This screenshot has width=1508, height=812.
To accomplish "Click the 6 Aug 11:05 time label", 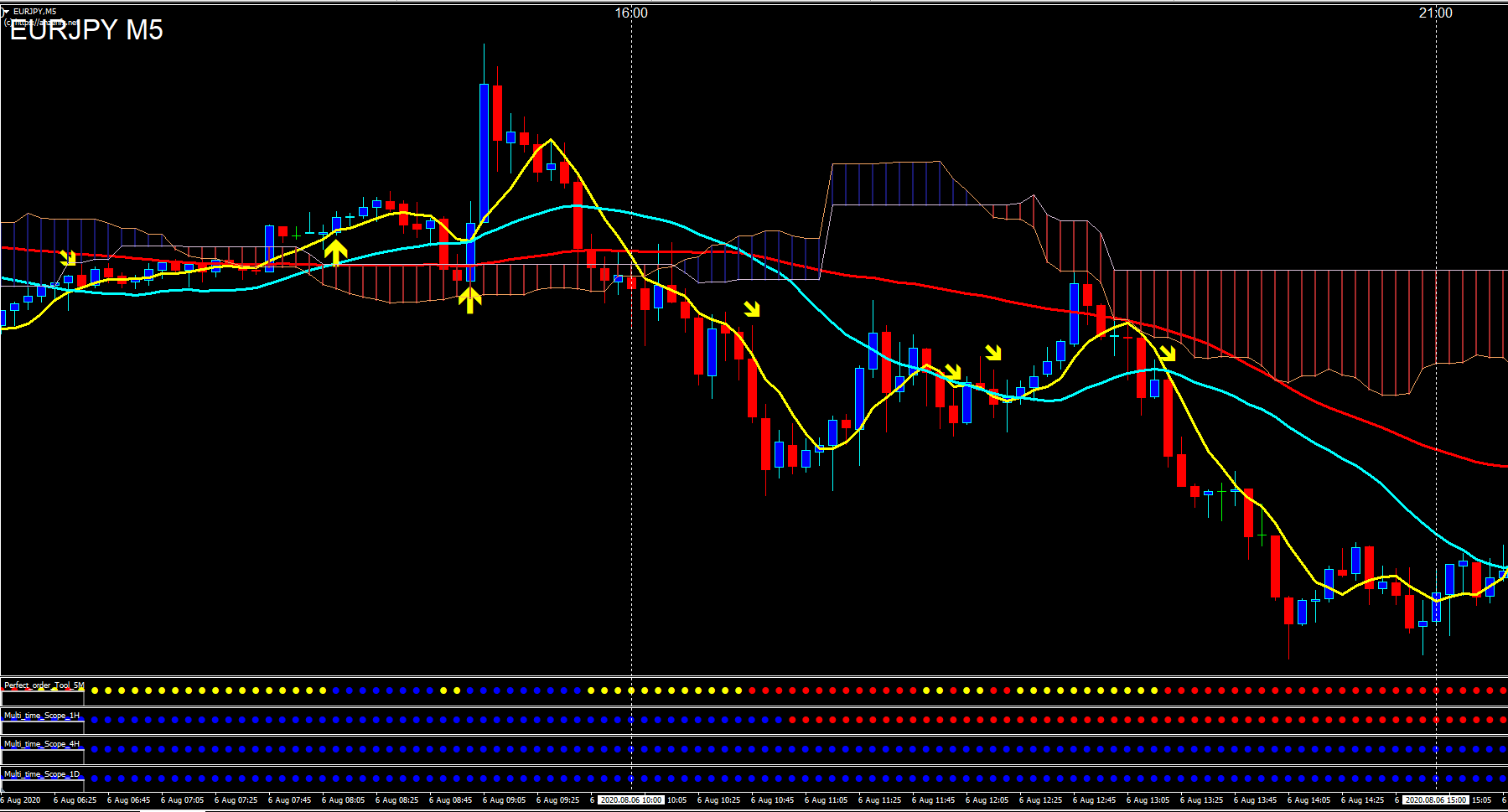I will (x=828, y=800).
